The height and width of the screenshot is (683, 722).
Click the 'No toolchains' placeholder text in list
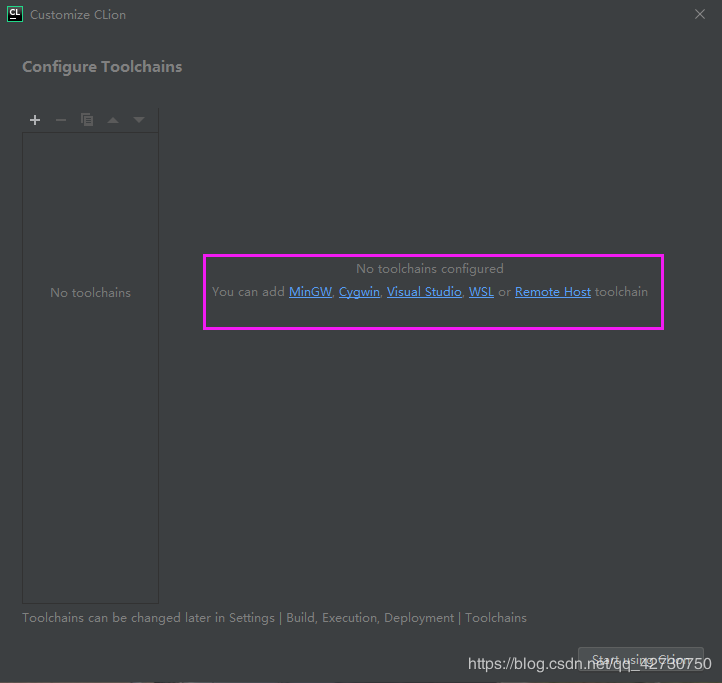tap(90, 293)
